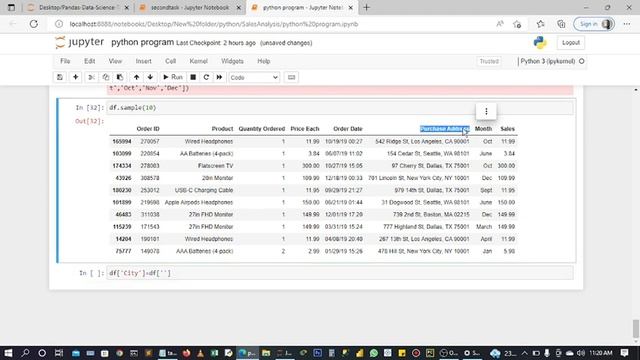Open the Edit menu
The height and width of the screenshot is (360, 640).
89,61
